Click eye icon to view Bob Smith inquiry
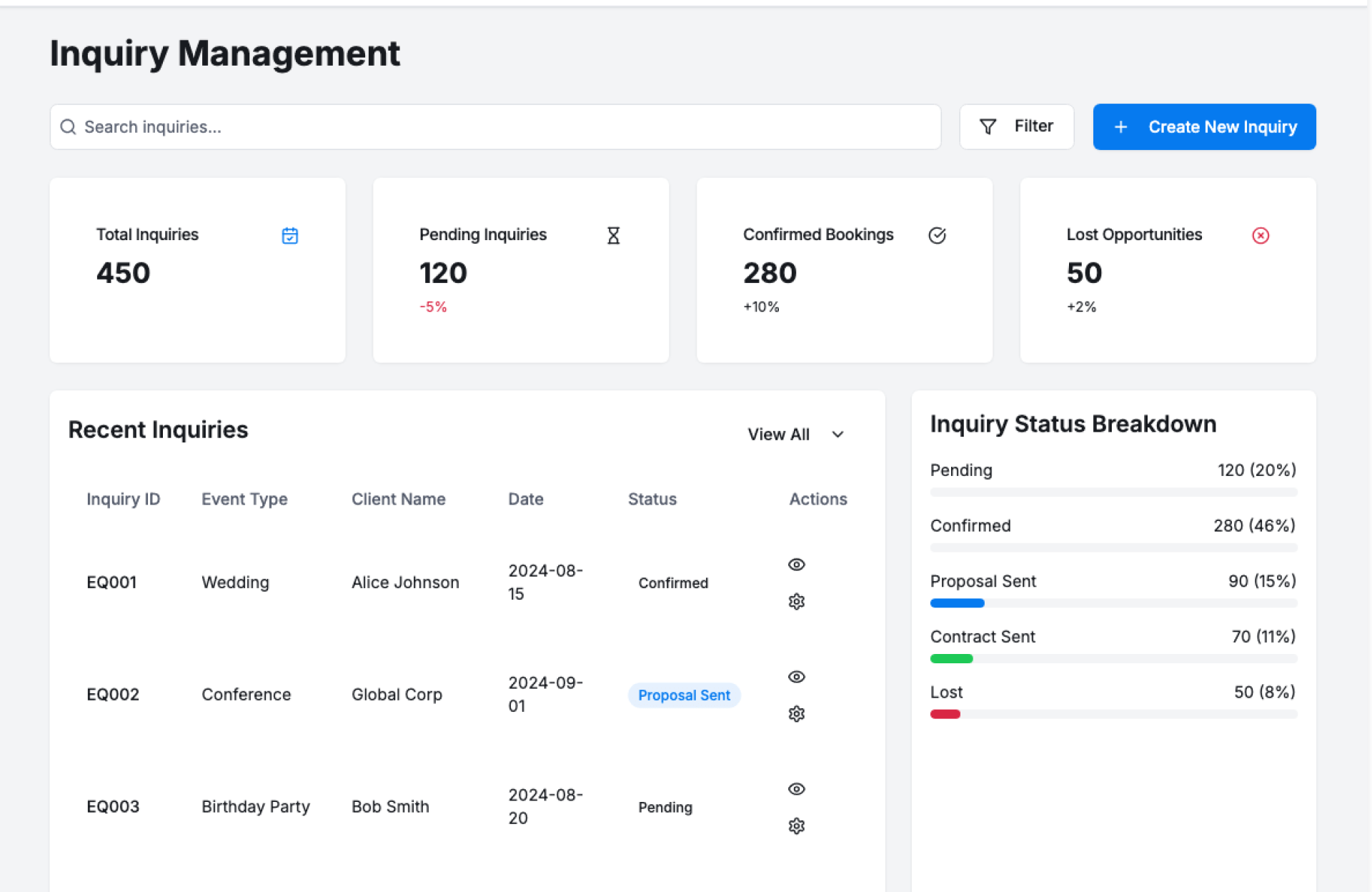This screenshot has width=1372, height=892. (x=796, y=789)
